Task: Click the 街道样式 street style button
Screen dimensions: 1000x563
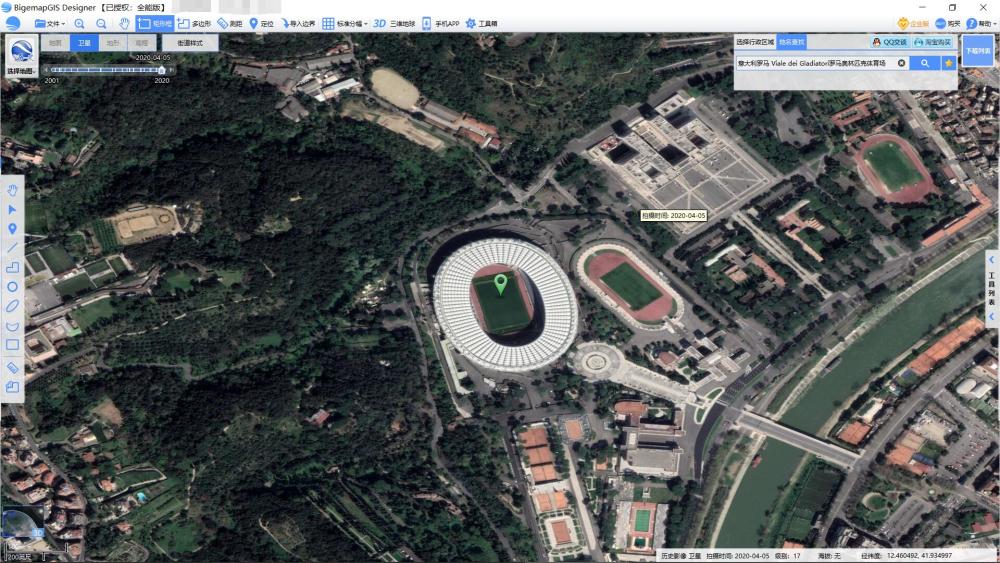Action: [x=190, y=43]
